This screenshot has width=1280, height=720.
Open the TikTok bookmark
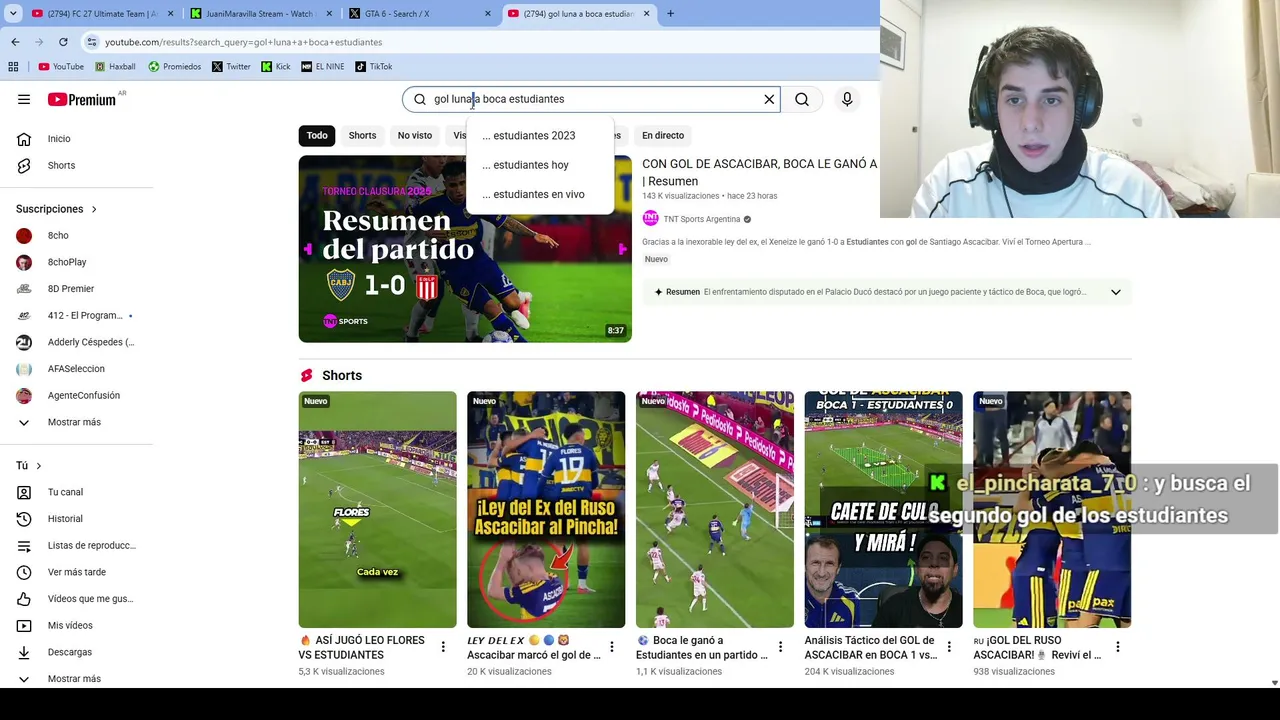373,67
